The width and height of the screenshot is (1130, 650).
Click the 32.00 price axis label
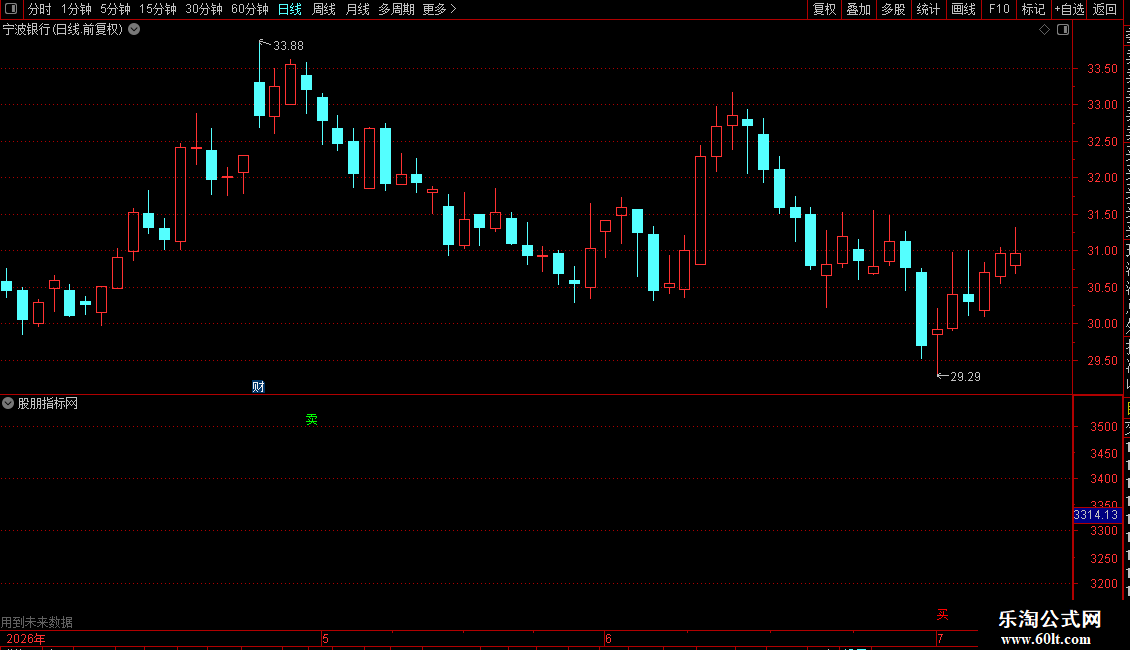coord(1103,178)
